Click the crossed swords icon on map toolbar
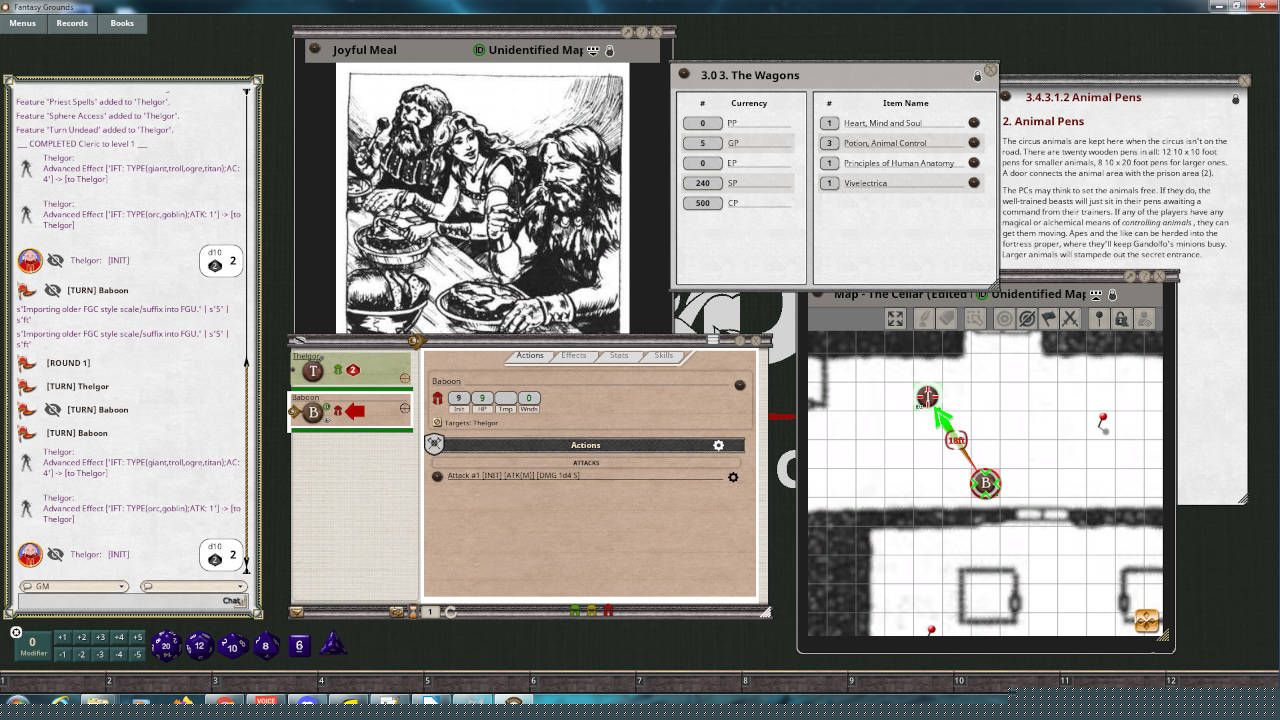The height and width of the screenshot is (720, 1280). (1071, 319)
